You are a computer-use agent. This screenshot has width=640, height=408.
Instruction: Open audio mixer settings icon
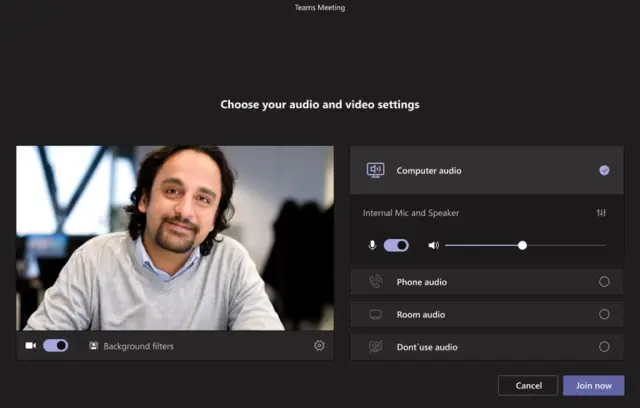(x=601, y=213)
